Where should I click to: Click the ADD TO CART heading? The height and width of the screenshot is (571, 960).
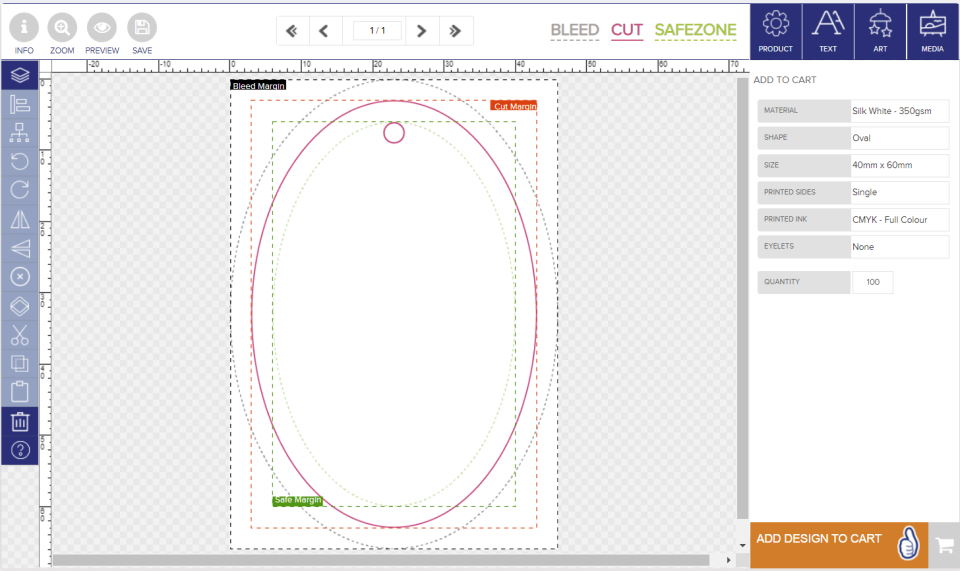(x=785, y=80)
